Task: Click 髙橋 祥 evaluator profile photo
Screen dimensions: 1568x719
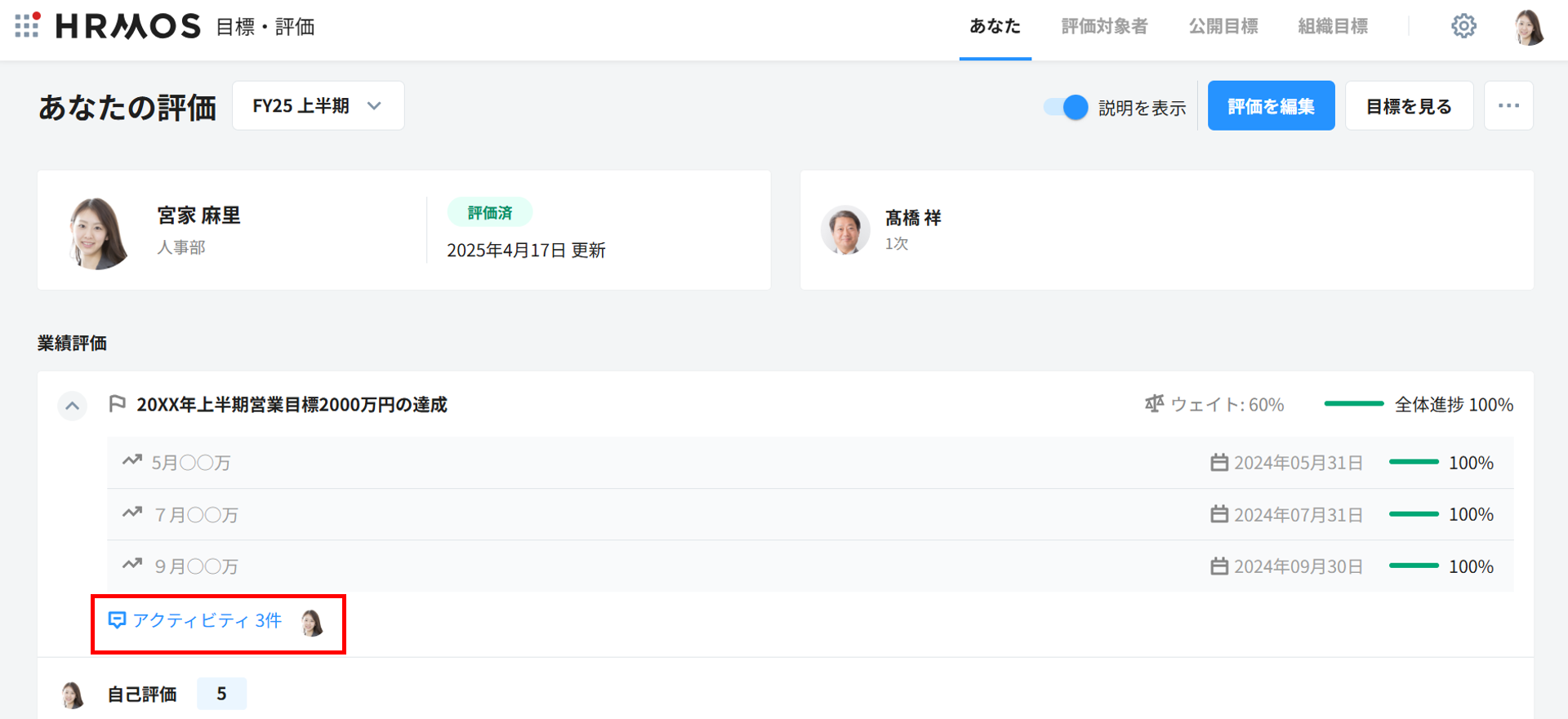Action: click(845, 230)
